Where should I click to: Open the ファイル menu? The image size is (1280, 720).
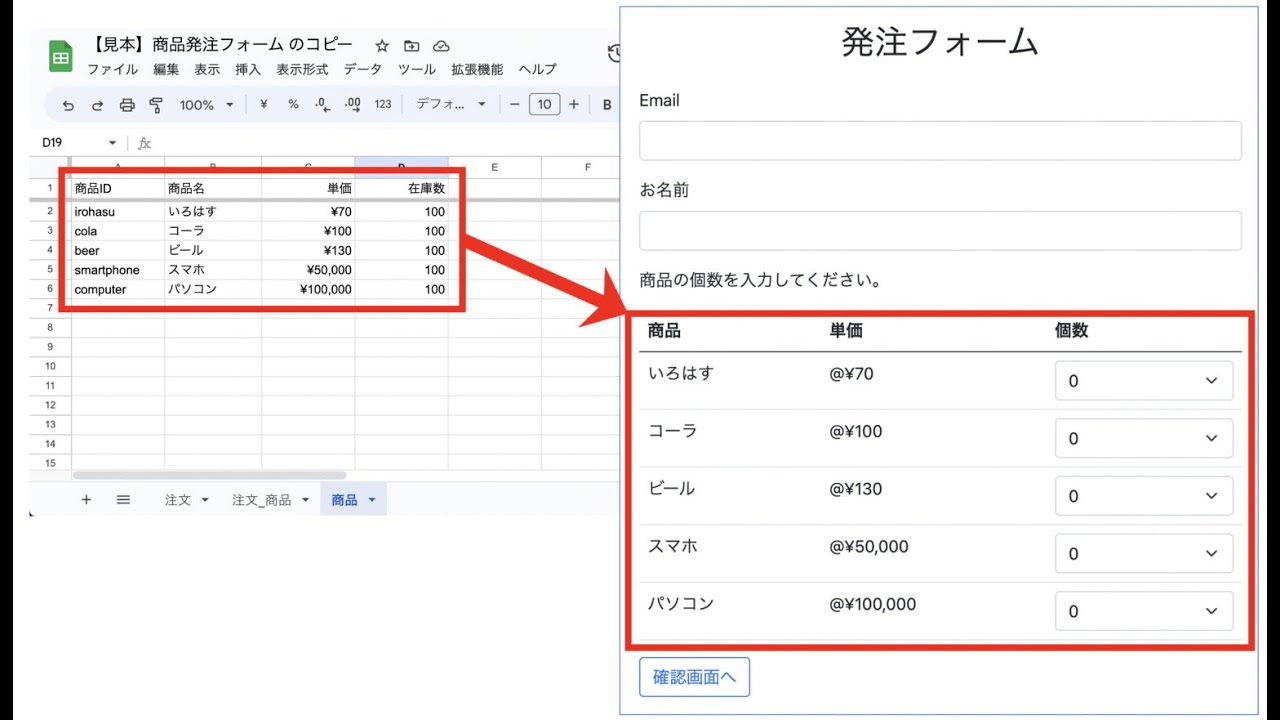[x=113, y=69]
